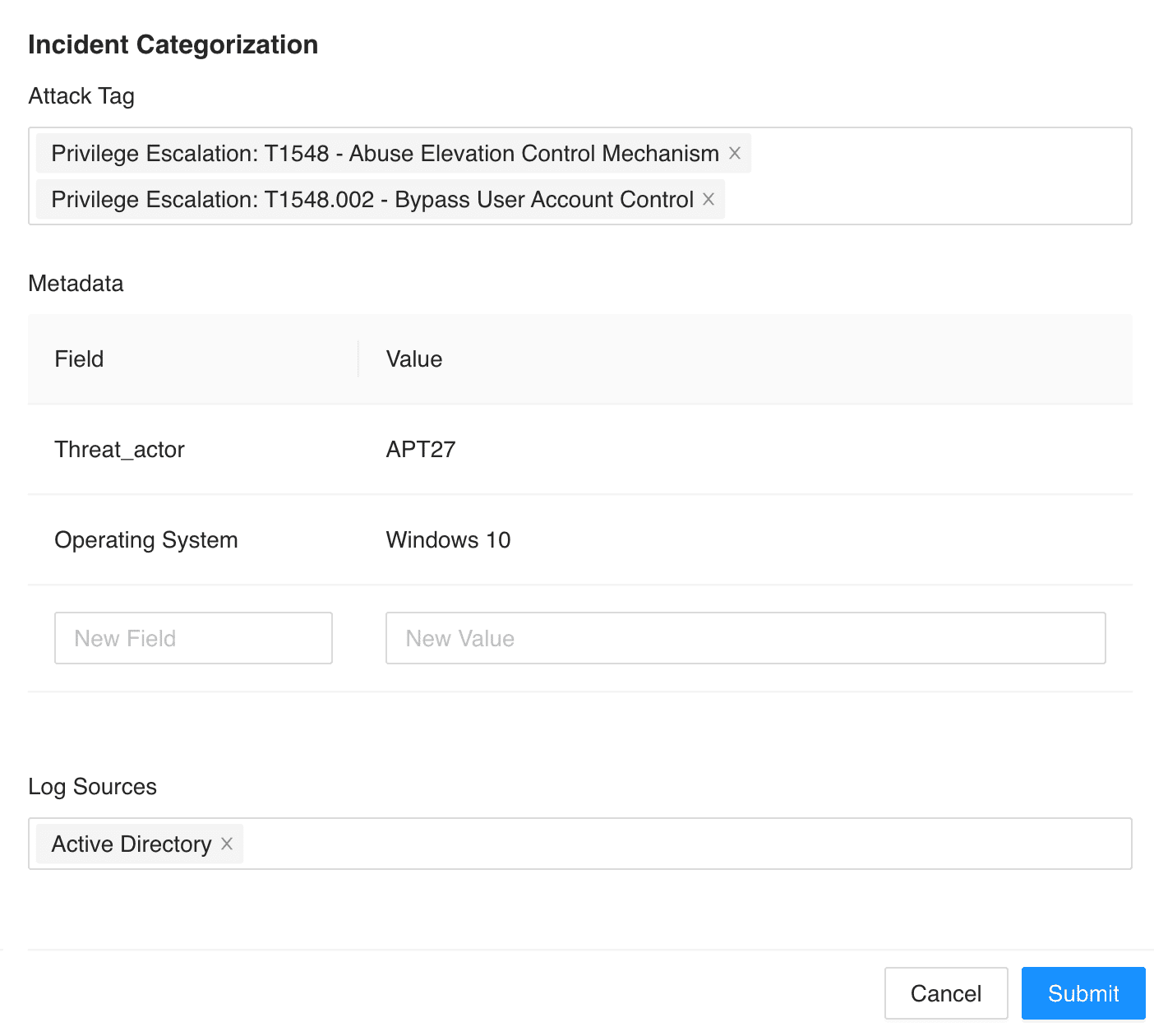The height and width of the screenshot is (1036, 1154).
Task: Focus the New Field input
Action: (x=193, y=638)
